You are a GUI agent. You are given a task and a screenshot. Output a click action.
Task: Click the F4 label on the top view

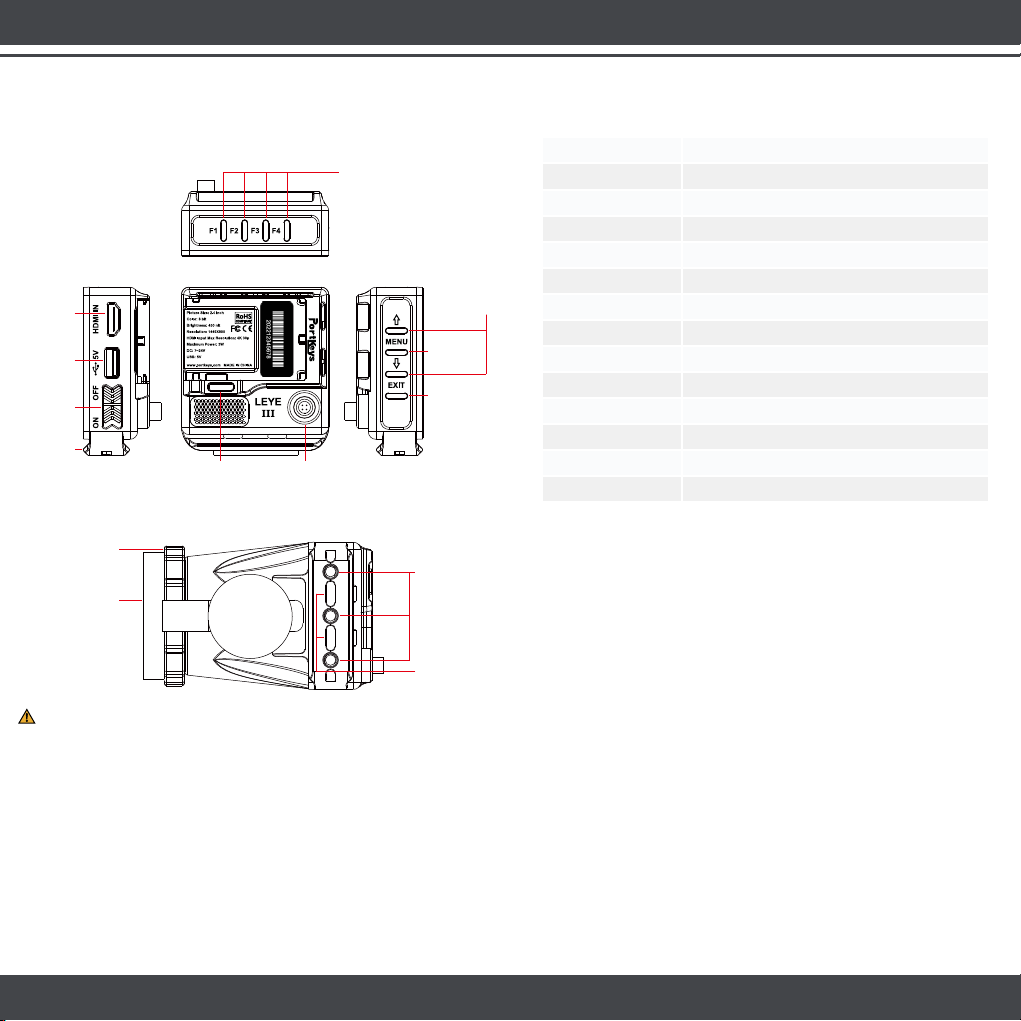pos(275,231)
